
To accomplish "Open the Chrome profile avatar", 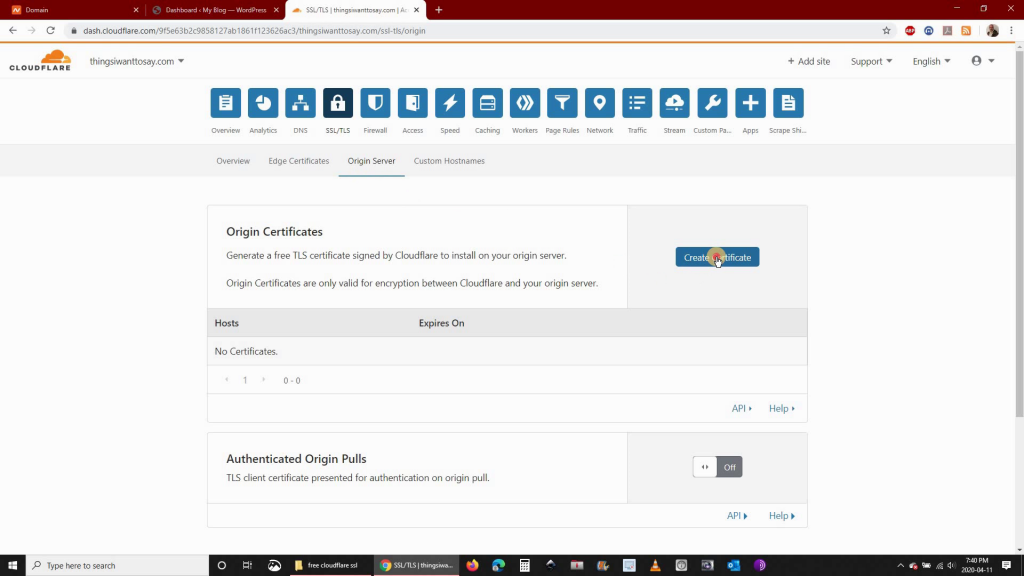I will tap(993, 31).
